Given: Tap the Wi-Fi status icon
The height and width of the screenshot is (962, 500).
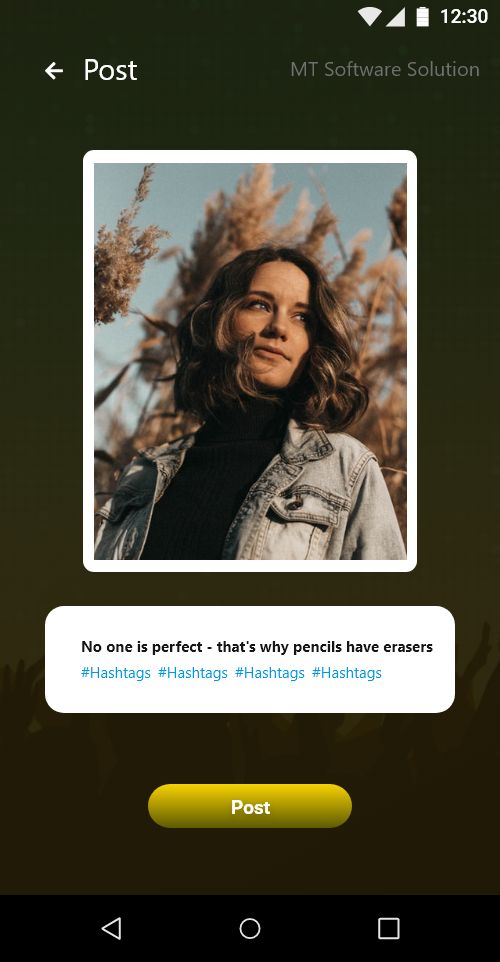Looking at the screenshot, I should pyautogui.click(x=370, y=17).
